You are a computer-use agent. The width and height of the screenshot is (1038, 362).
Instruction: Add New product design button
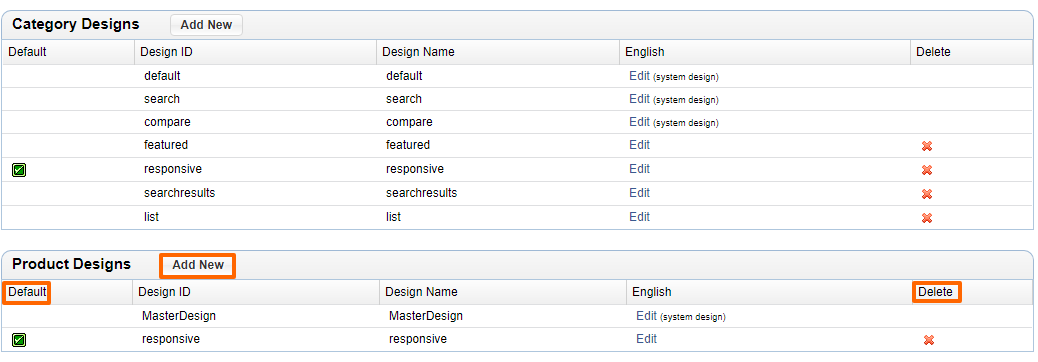[198, 265]
